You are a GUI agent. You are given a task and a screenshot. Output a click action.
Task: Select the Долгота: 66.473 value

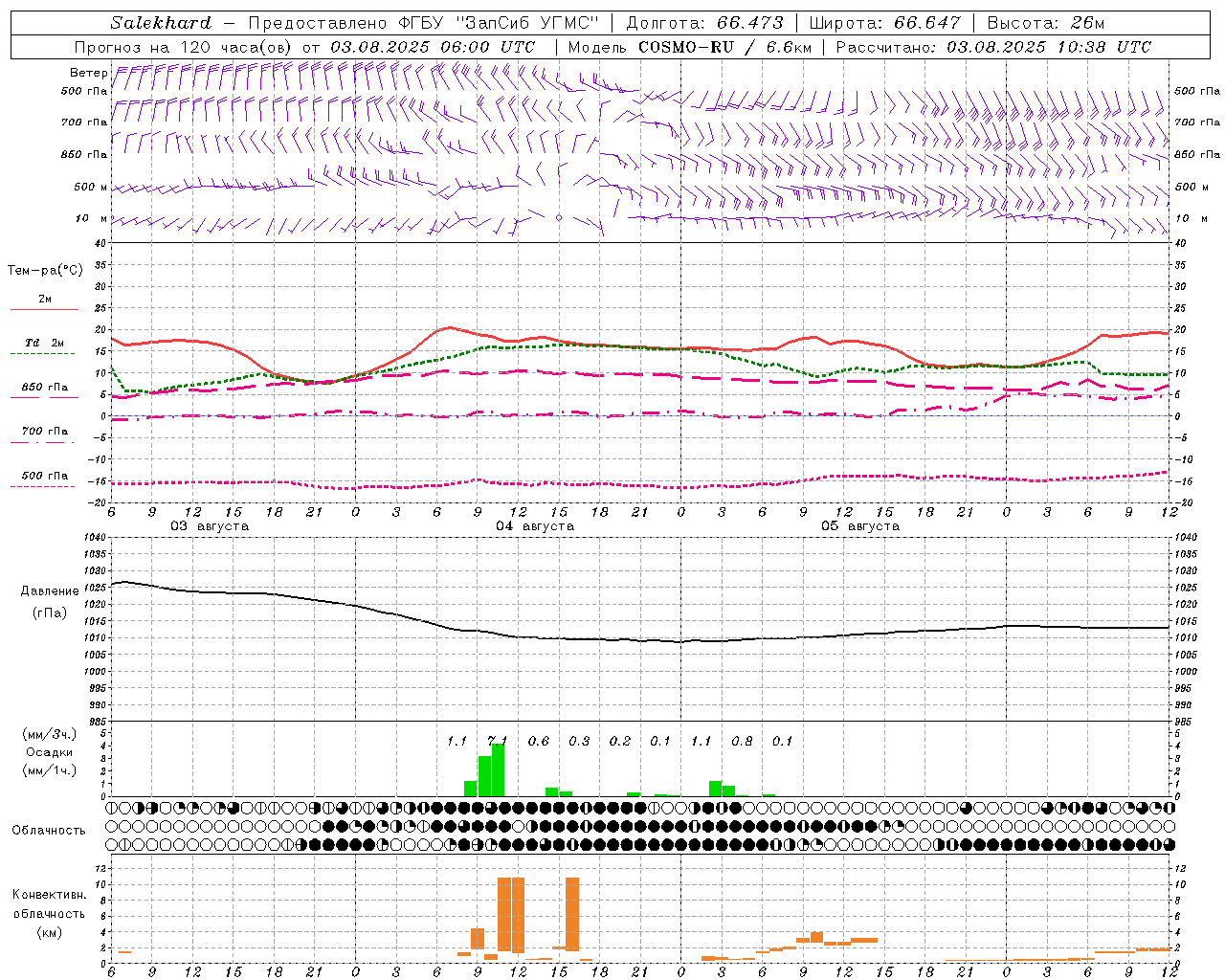pos(704,23)
